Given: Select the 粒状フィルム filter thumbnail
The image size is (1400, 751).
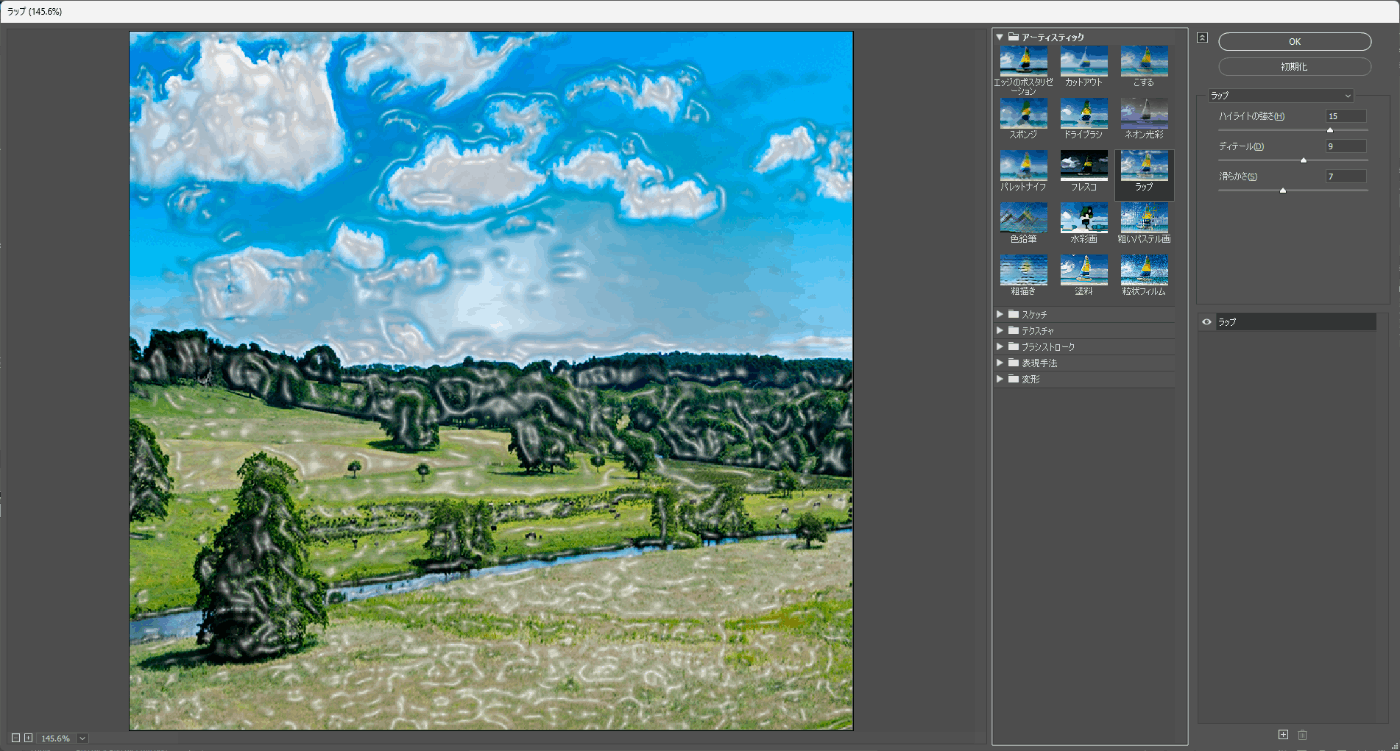Looking at the screenshot, I should (1144, 270).
